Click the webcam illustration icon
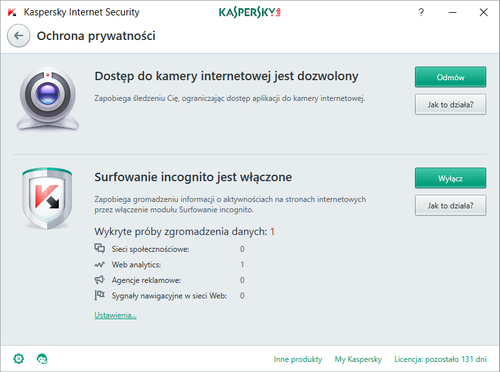 48,99
